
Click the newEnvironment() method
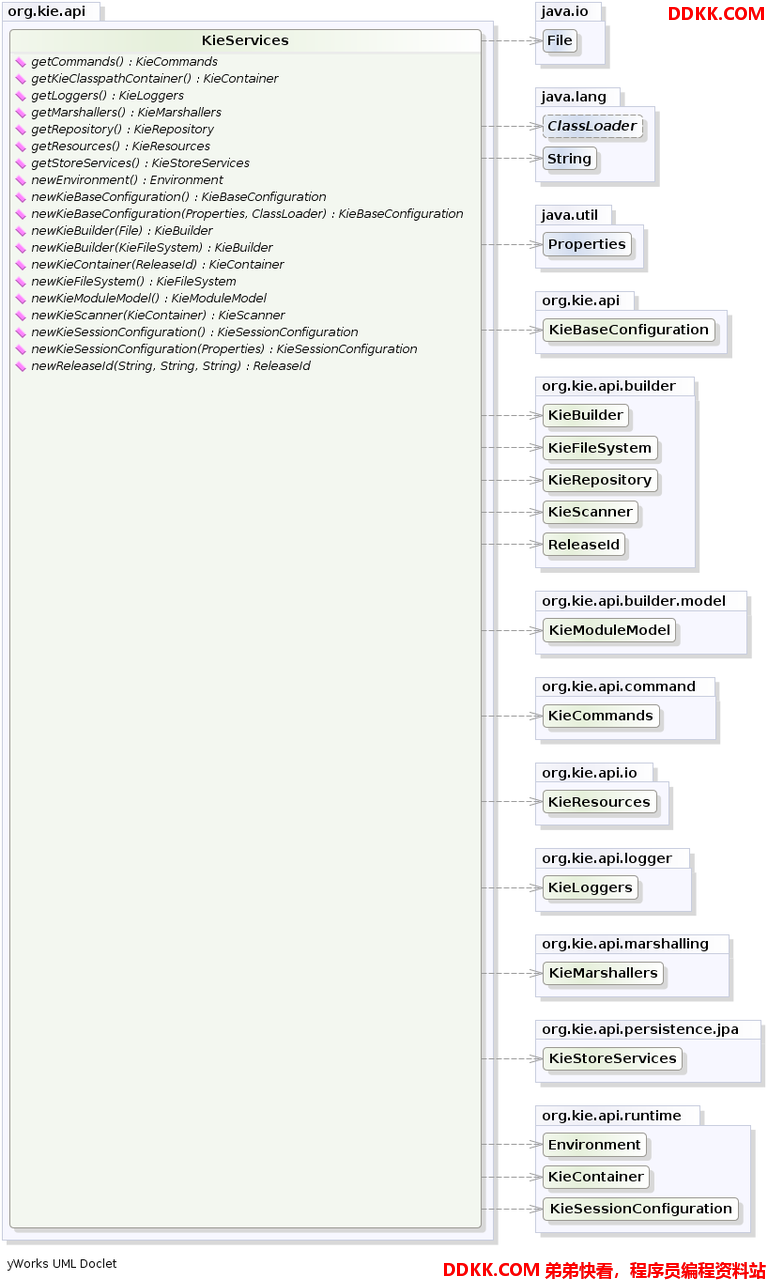point(127,180)
